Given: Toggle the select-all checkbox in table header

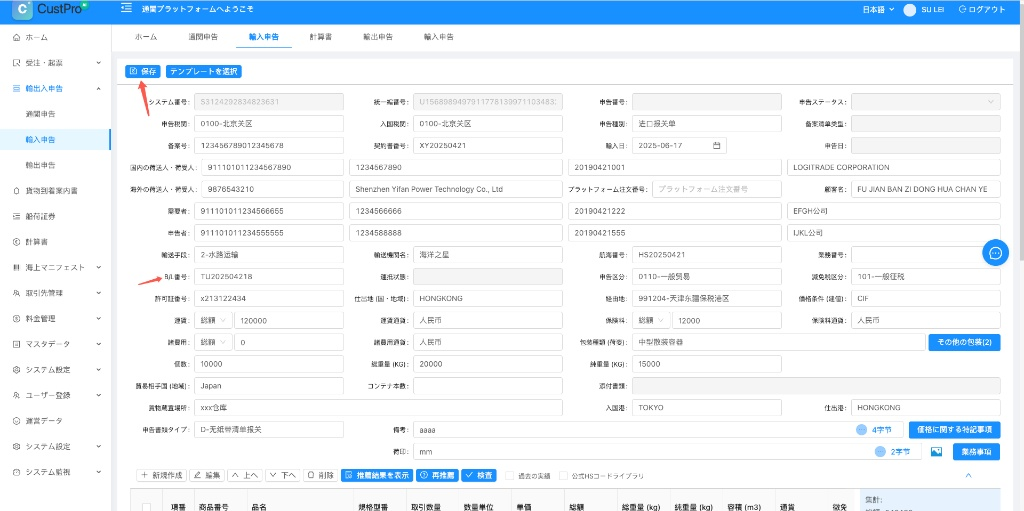Looking at the screenshot, I should (146, 506).
